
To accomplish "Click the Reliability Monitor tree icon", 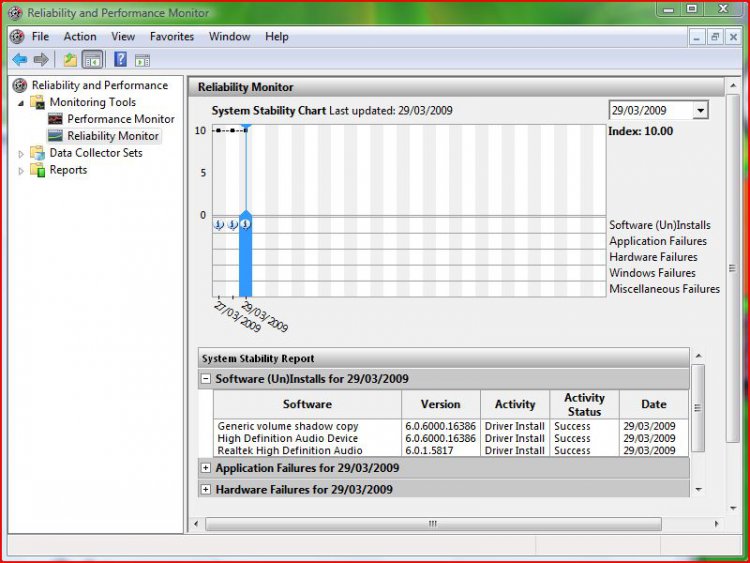I will click(x=55, y=136).
